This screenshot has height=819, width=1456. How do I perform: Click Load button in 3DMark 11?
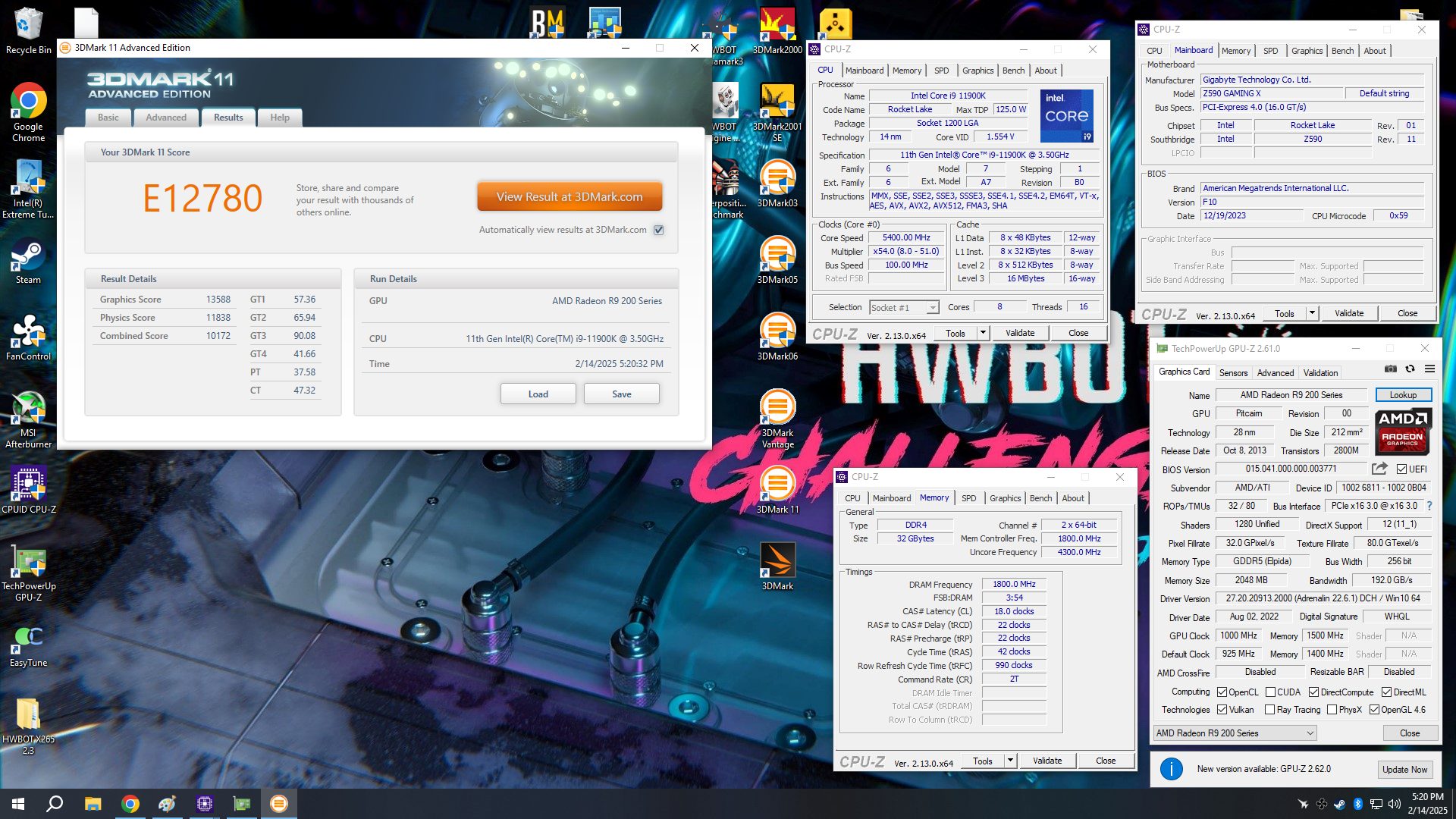coord(538,394)
